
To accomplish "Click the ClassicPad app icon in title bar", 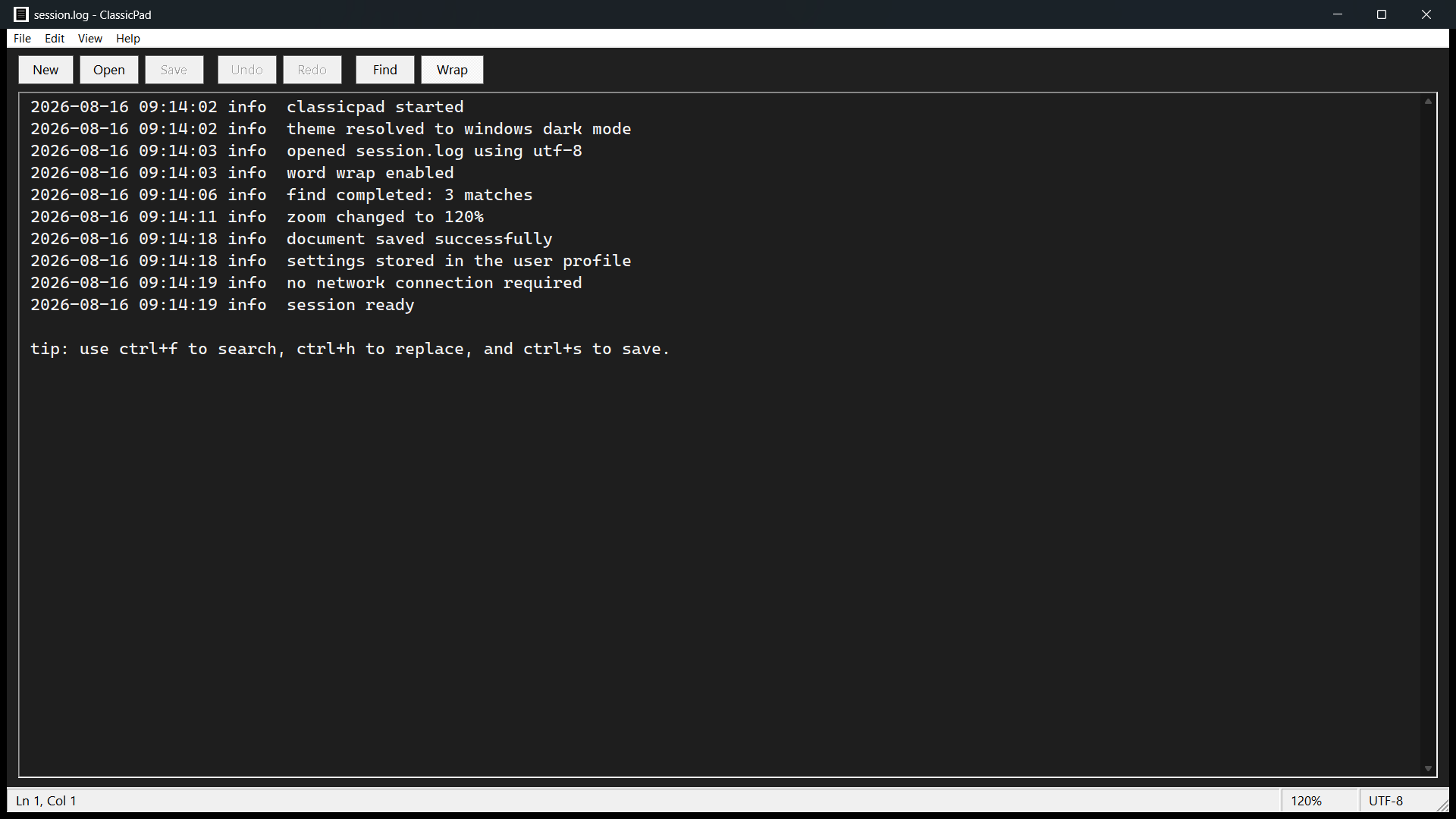I will [x=21, y=14].
